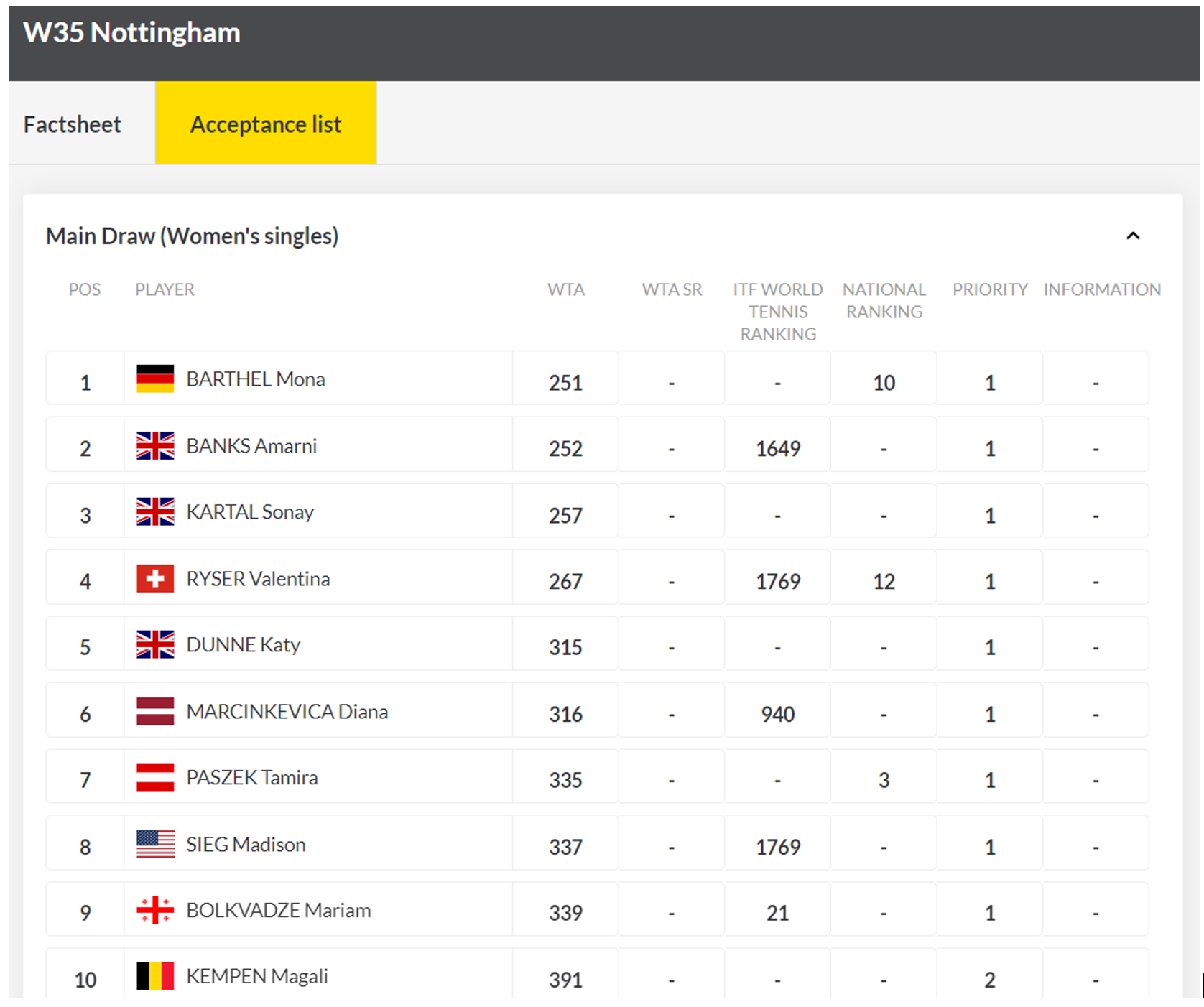Open player BANKS Amarni
Screen dimensions: 1204x1007
click(x=251, y=445)
